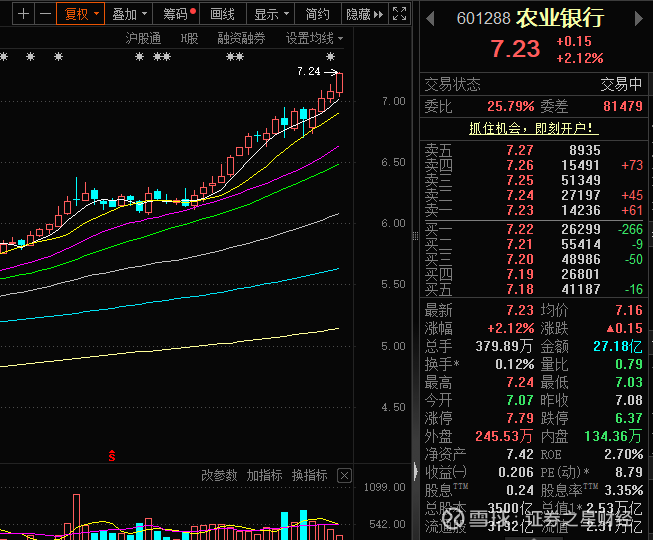Click the 卖五 price 7.27
The height and width of the screenshot is (540, 653).
click(520, 150)
